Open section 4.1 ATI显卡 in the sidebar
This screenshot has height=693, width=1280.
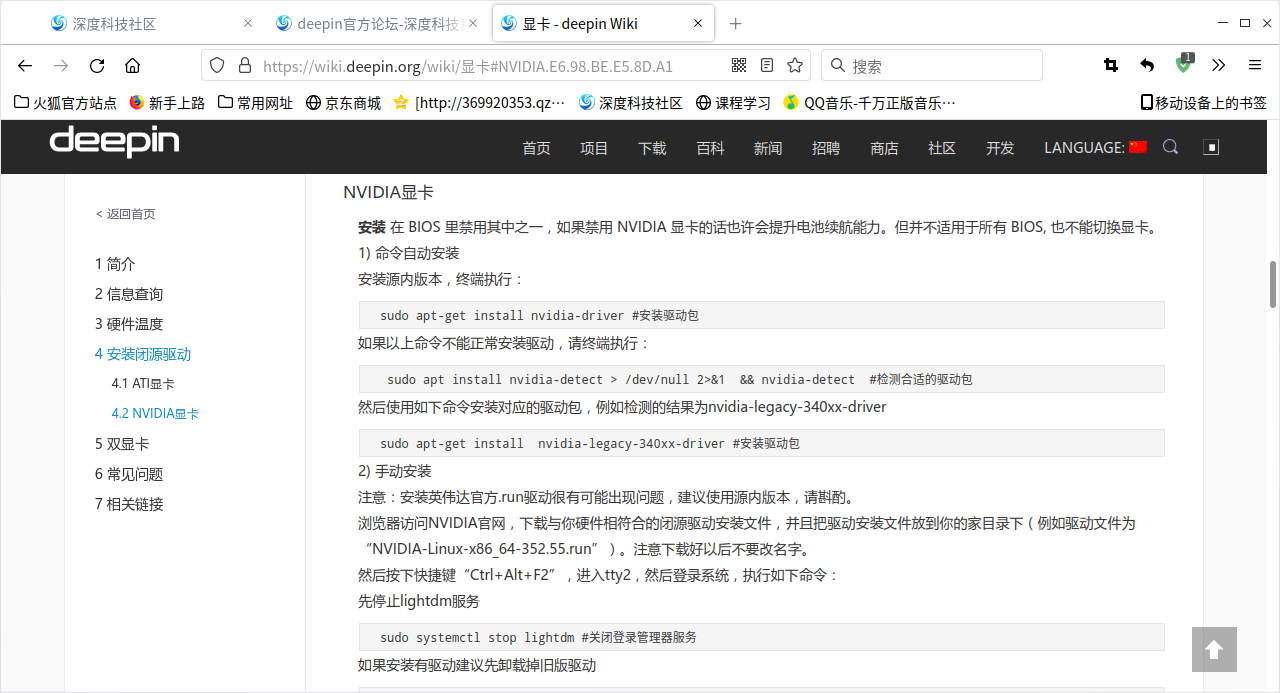[143, 383]
